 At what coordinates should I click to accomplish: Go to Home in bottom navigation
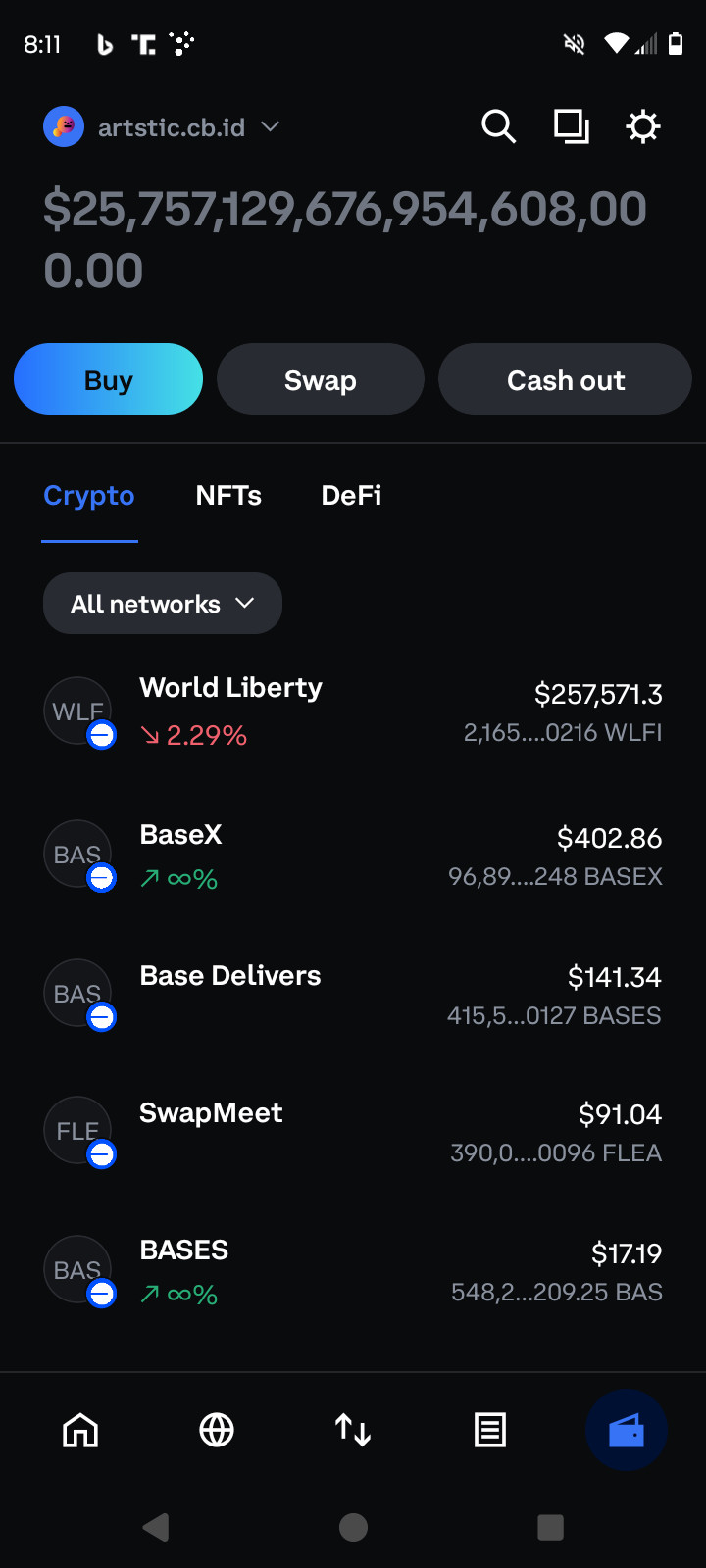80,1430
